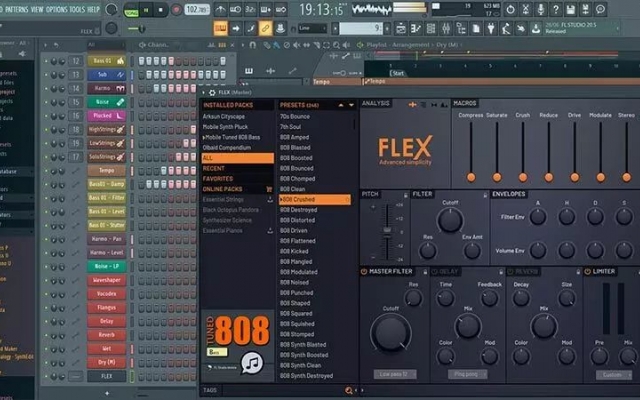Click the download arrow icon next to FL Studio news

536,29
